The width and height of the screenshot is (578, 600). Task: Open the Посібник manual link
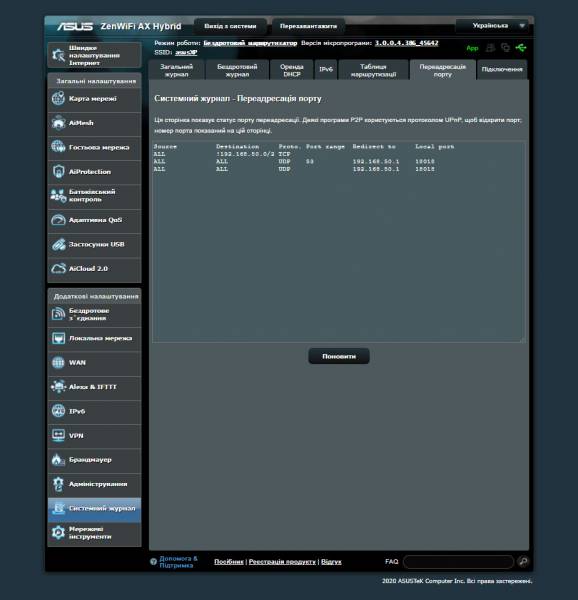[229, 562]
